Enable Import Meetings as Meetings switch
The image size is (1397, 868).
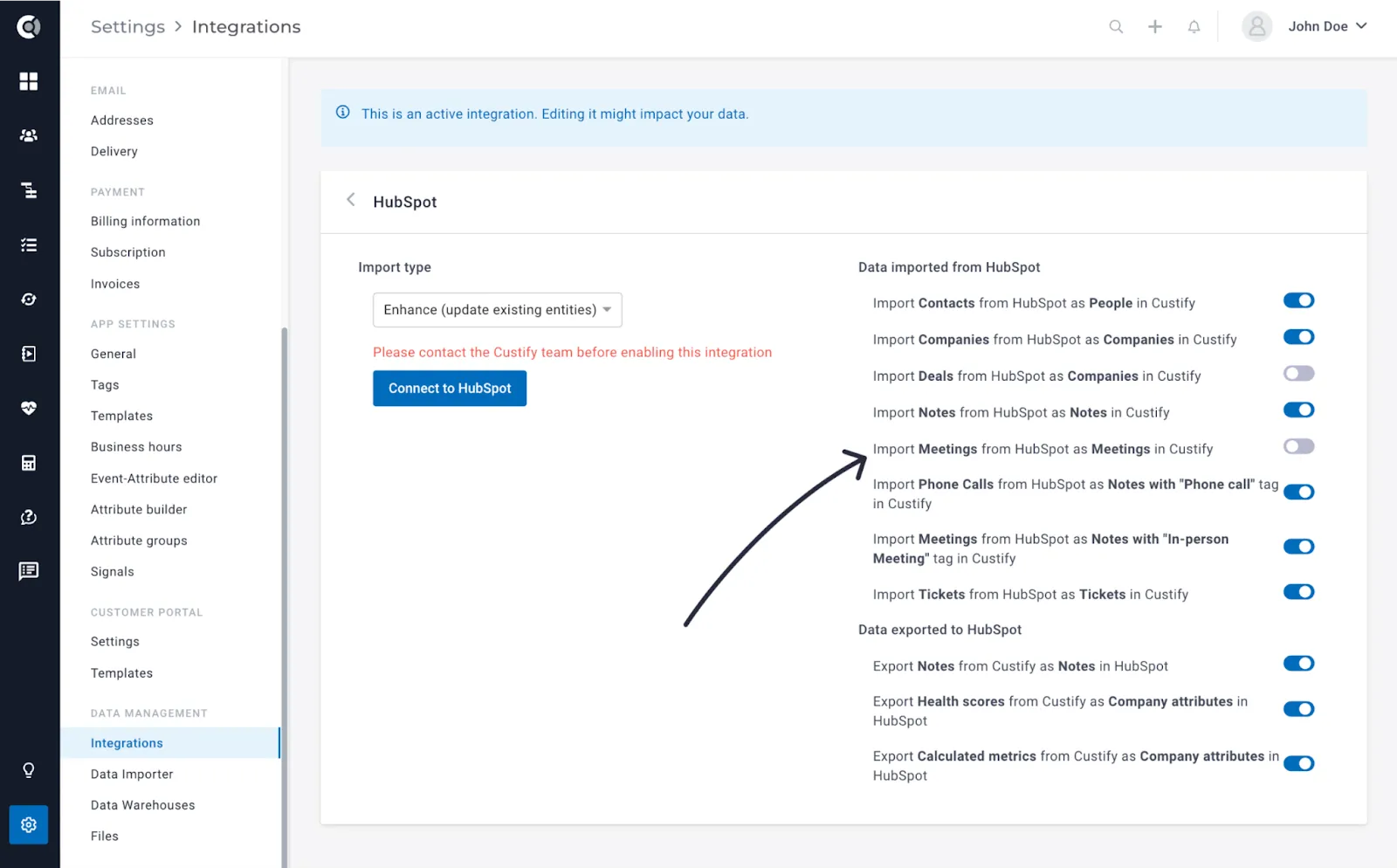1298,447
